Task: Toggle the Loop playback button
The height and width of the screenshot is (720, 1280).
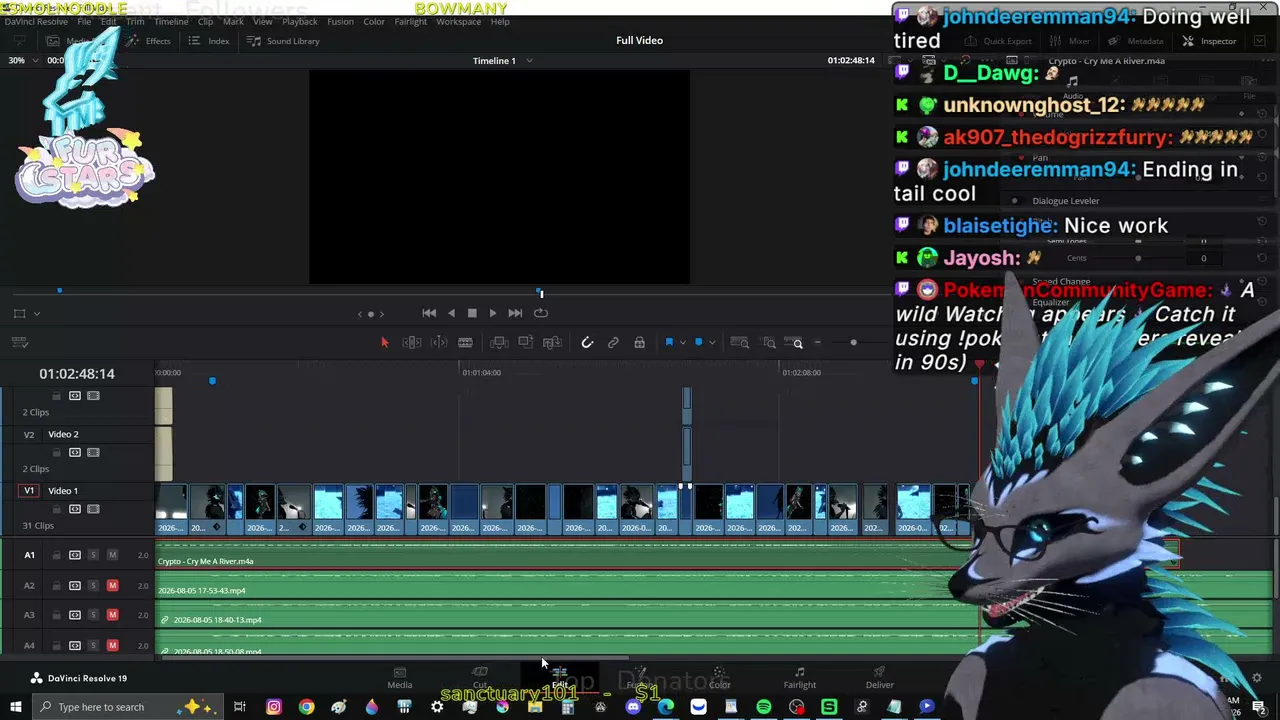Action: (x=541, y=313)
